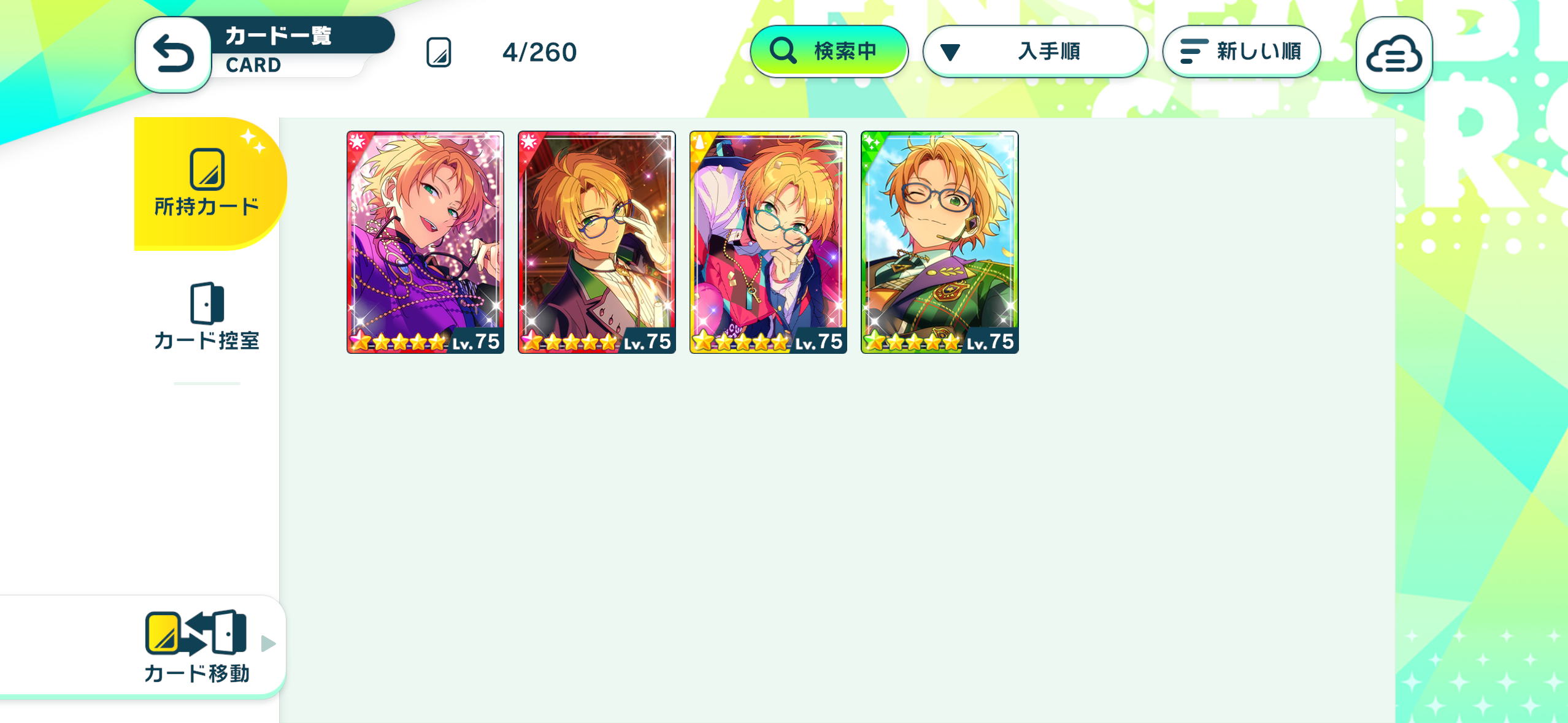The image size is (1568, 723).
Task: Click the 所持カード card icon
Action: 207,169
